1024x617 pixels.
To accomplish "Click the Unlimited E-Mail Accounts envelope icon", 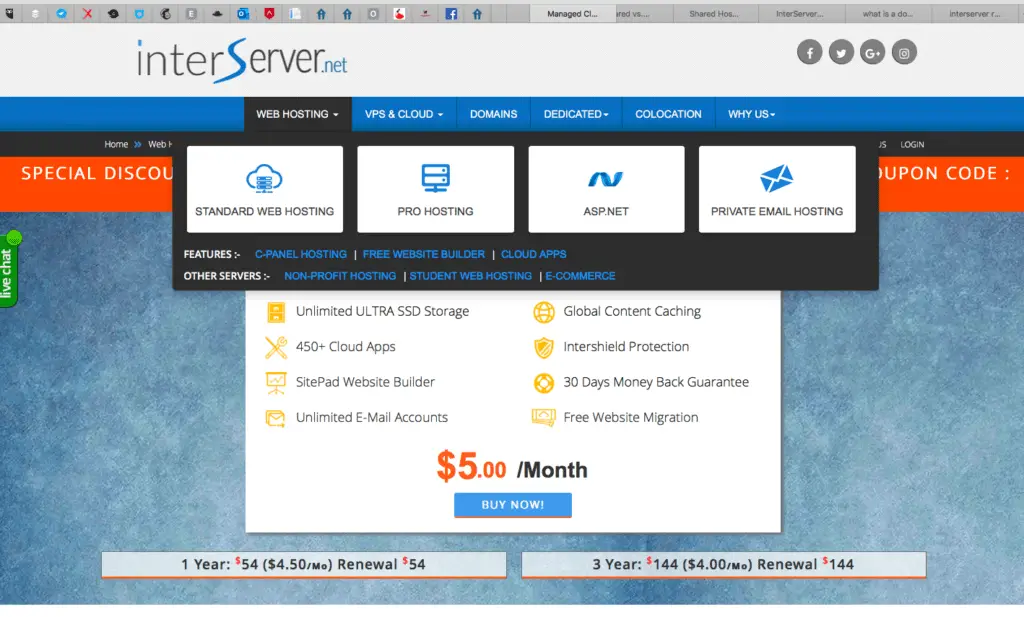I will click(276, 418).
